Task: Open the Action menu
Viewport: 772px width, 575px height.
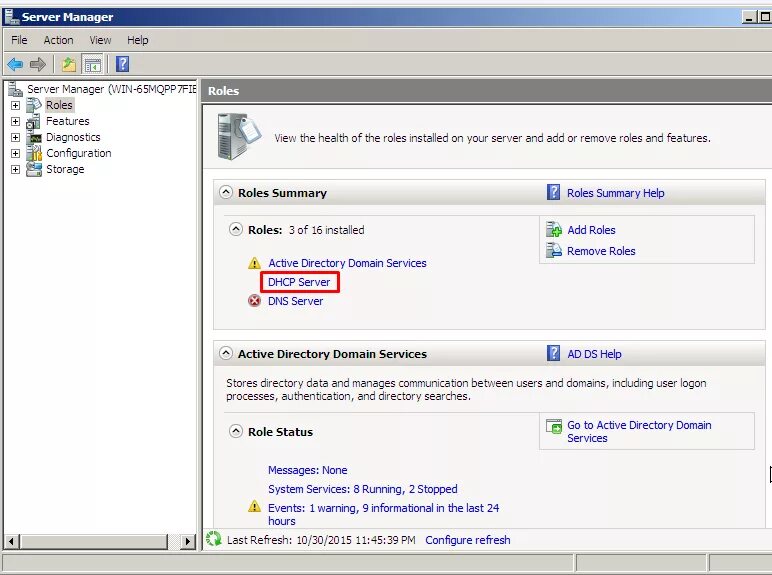Action: point(58,40)
